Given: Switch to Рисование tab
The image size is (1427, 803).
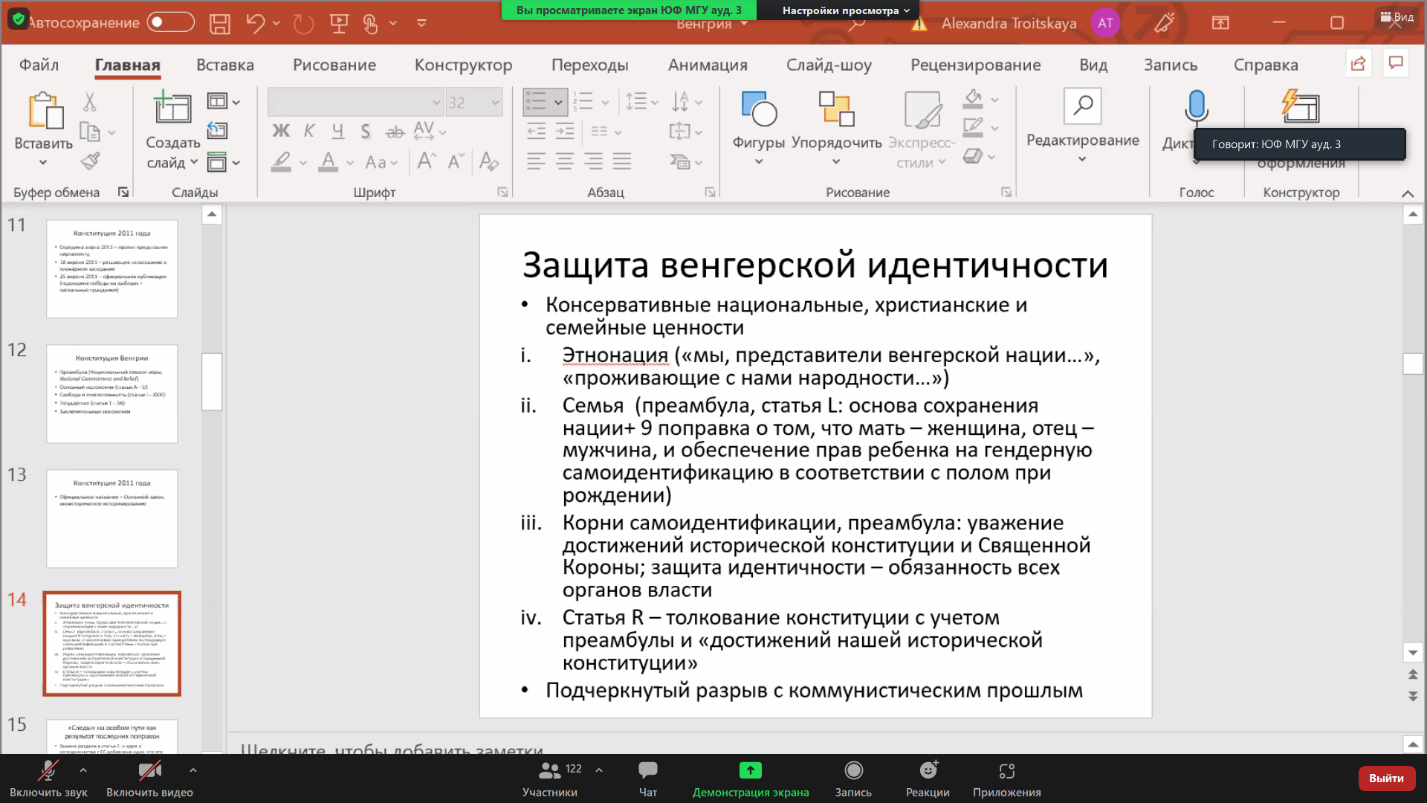Looking at the screenshot, I should [334, 65].
